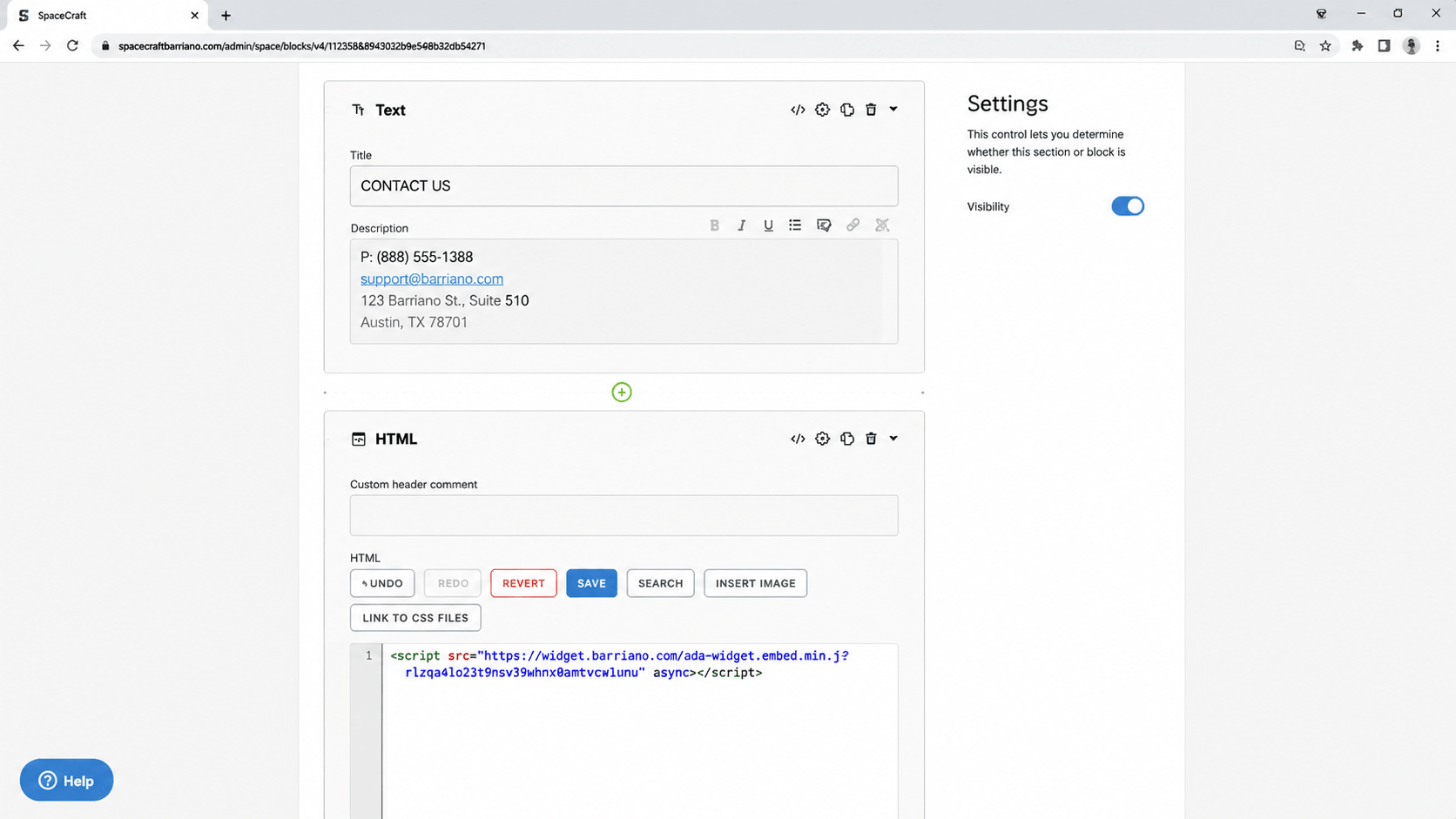
Task: Expand the Text block options dropdown arrow
Action: [x=893, y=110]
